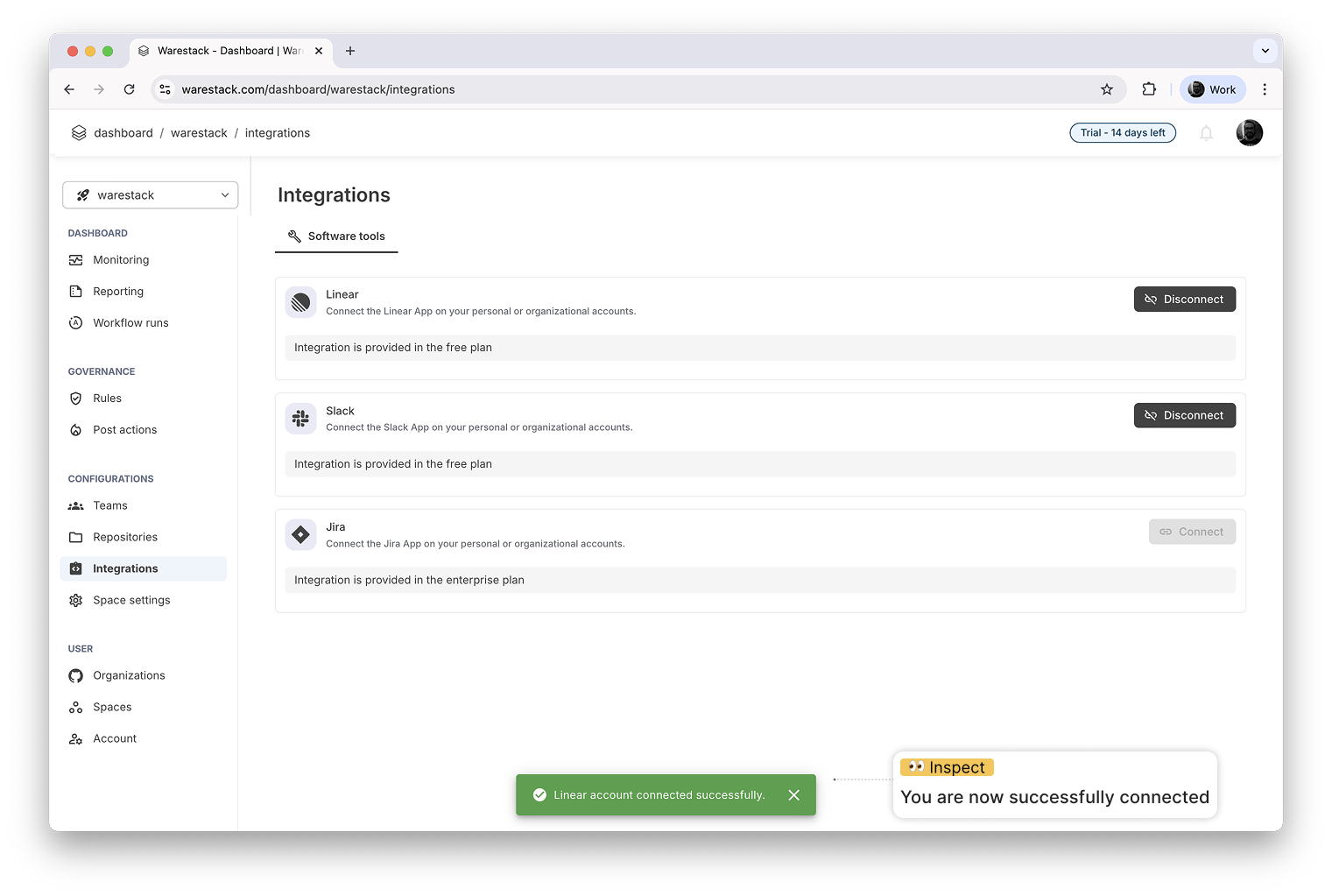Screen dimensions: 1332x896
Task: Click the Warestack logo in breadcrumb
Action: click(x=79, y=133)
